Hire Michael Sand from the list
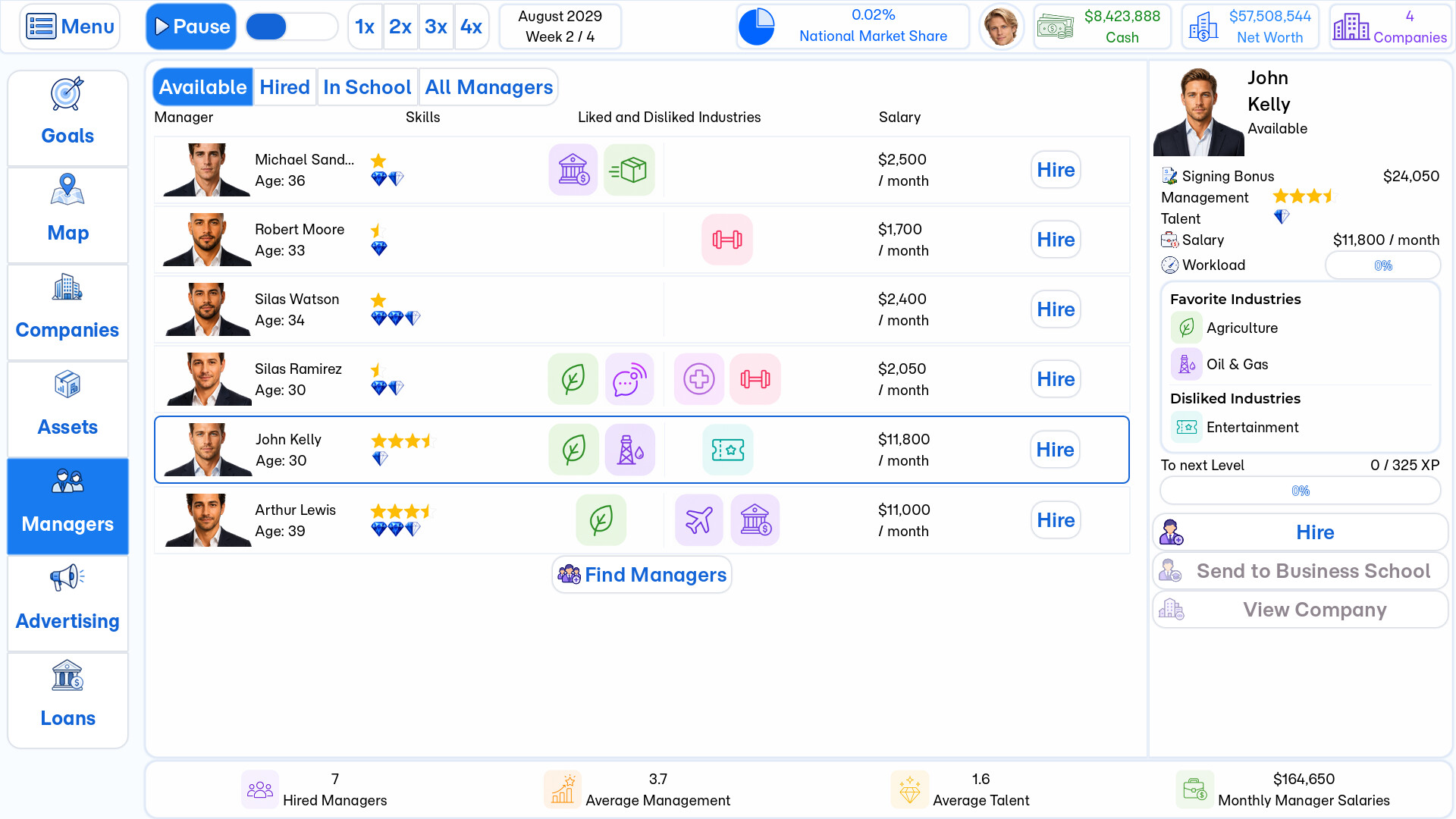This screenshot has width=1456, height=819. (x=1056, y=170)
